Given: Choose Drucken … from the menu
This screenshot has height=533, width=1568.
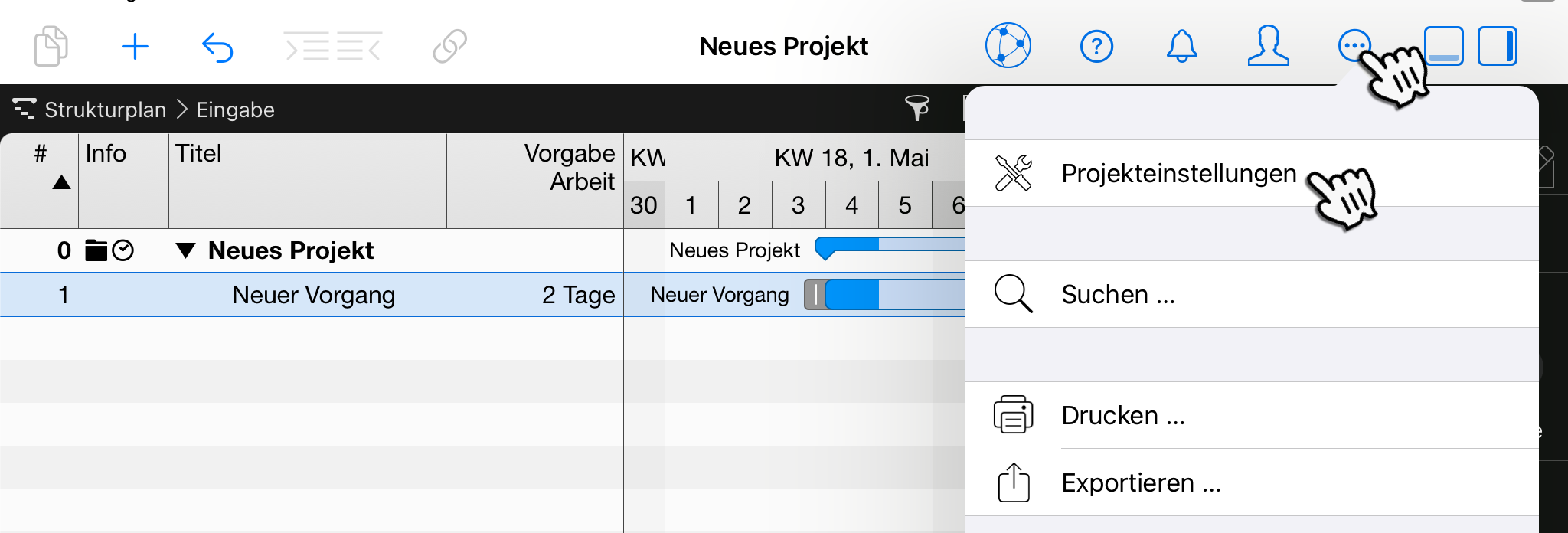Looking at the screenshot, I should pos(1251,415).
